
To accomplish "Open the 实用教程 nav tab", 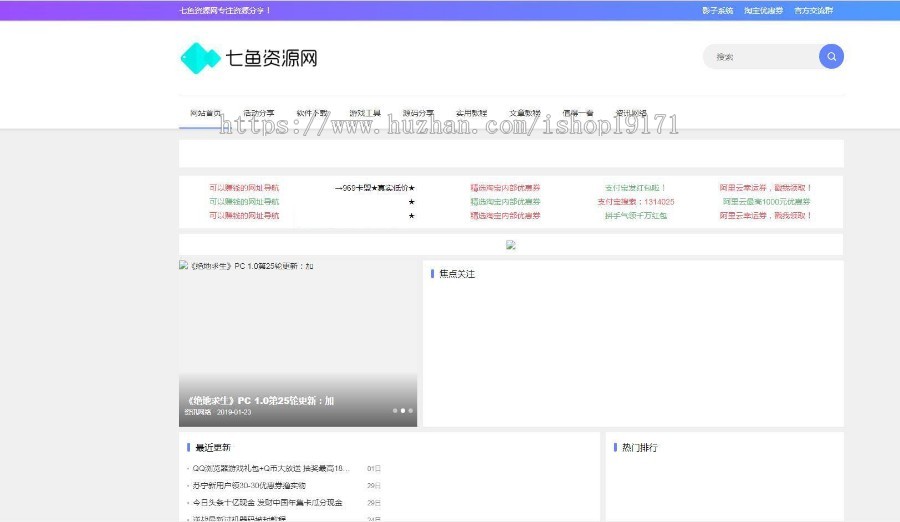I will pos(471,113).
